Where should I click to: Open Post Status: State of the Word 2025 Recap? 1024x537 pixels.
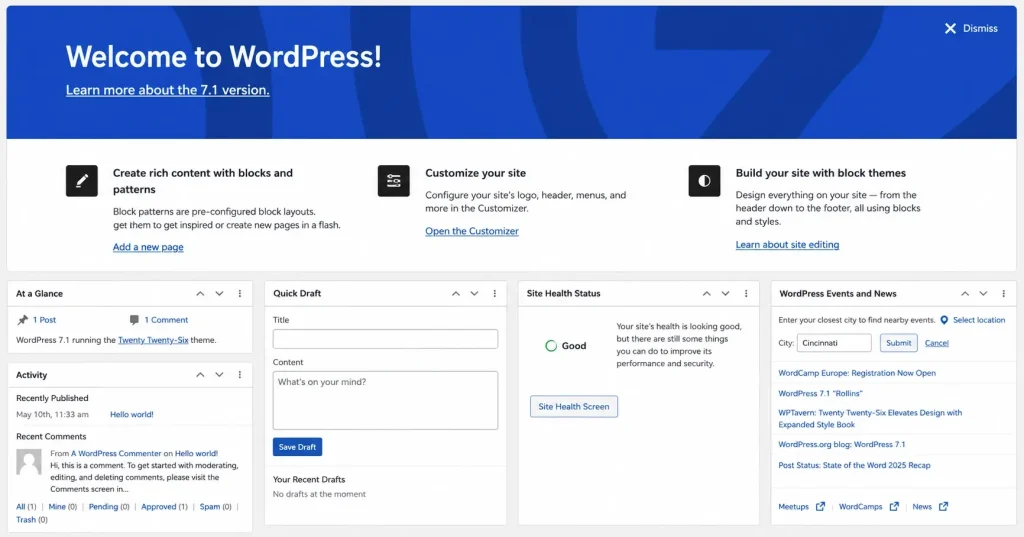coord(854,465)
